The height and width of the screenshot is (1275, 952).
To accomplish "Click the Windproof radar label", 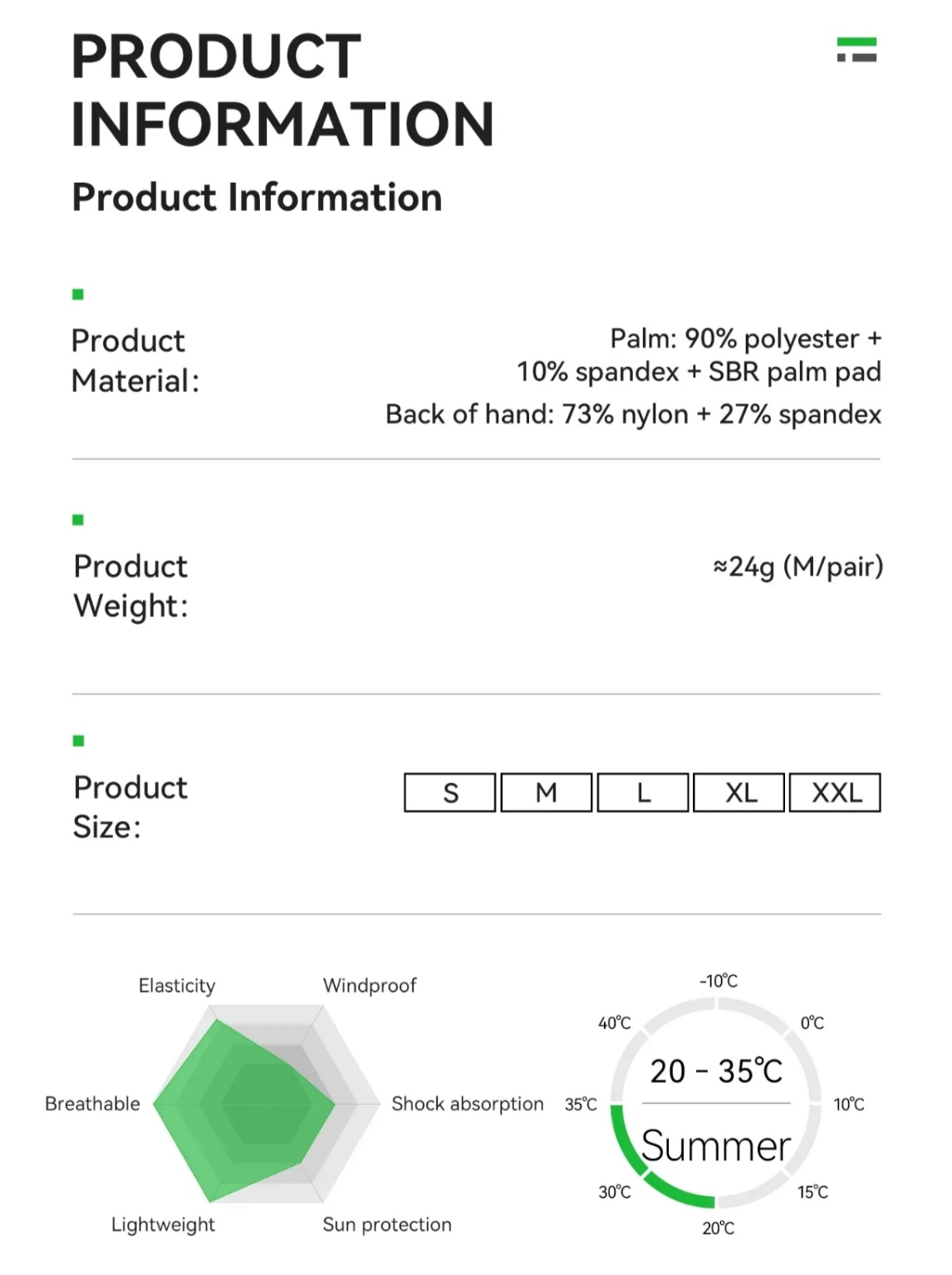I will click(x=370, y=985).
